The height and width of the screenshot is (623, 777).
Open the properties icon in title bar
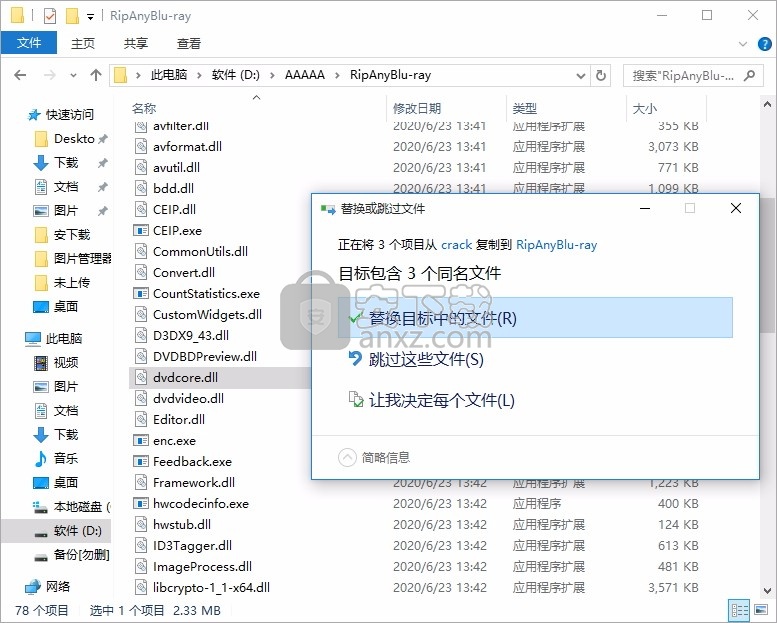(50, 16)
